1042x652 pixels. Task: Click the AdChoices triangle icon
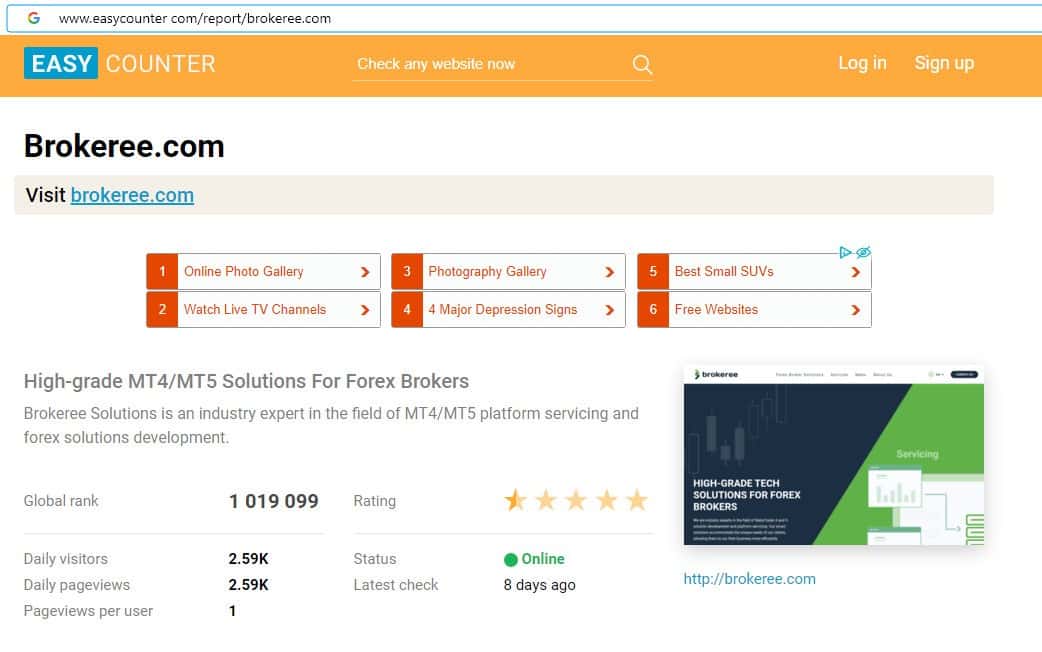coord(846,252)
